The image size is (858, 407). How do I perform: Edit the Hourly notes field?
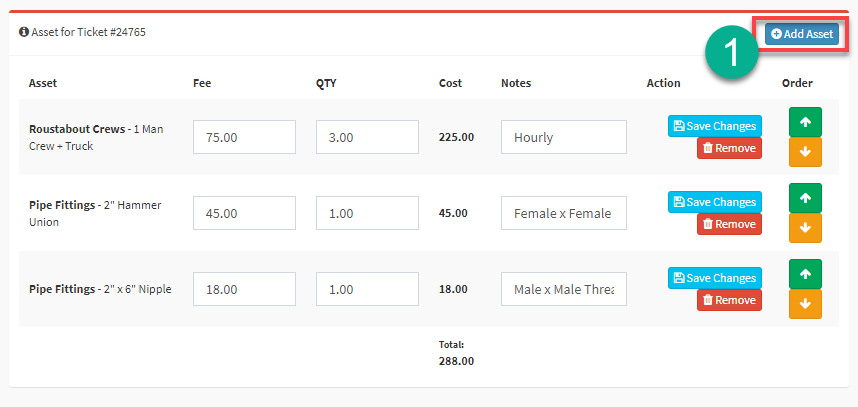pos(564,137)
